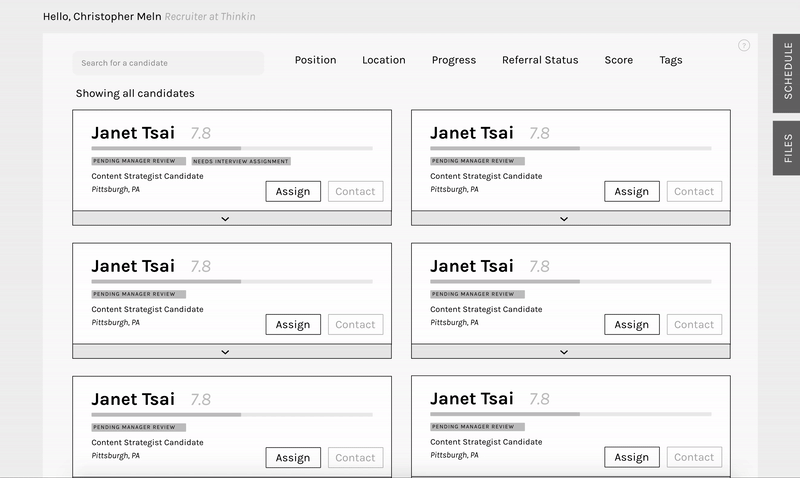
Task: Assign candidate on card tagged Needs Interview Assignment
Action: pyautogui.click(x=293, y=191)
